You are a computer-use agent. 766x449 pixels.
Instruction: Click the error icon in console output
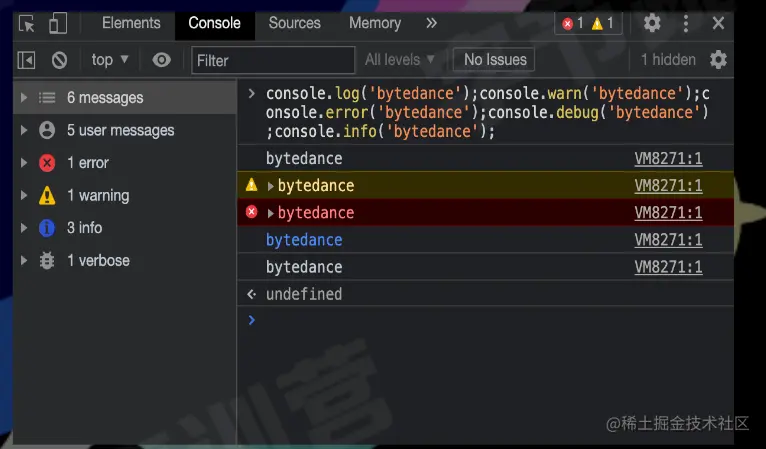coord(251,212)
